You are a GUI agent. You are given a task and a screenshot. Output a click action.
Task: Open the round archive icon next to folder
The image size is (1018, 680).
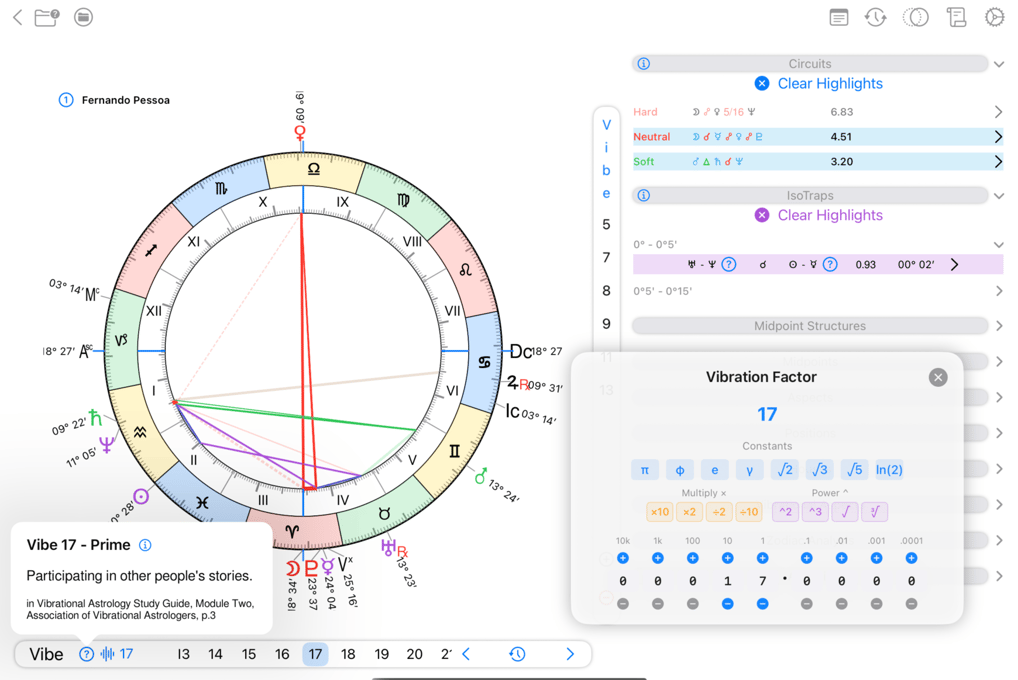(x=83, y=17)
